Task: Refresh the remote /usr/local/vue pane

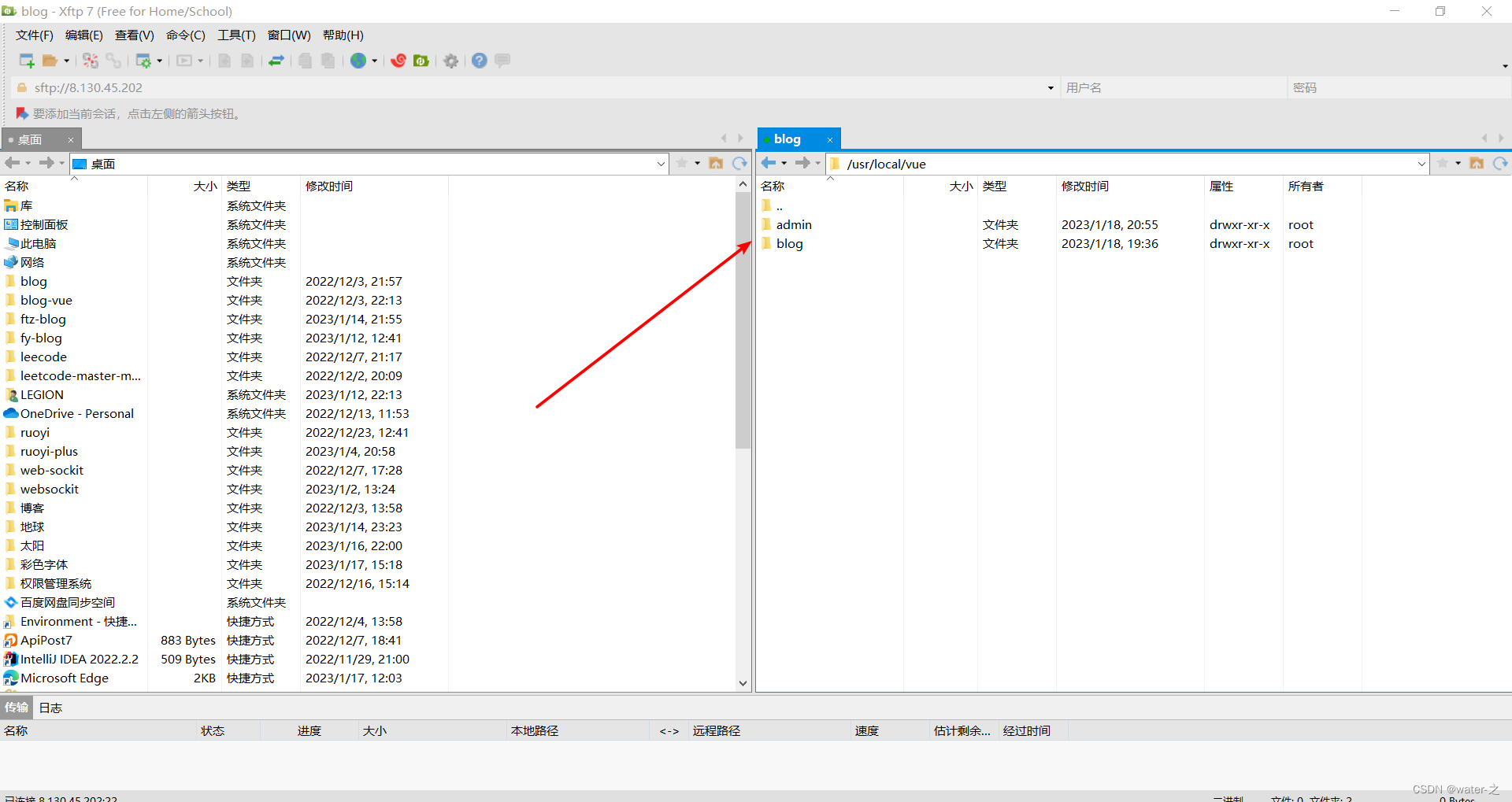Action: 1500,163
